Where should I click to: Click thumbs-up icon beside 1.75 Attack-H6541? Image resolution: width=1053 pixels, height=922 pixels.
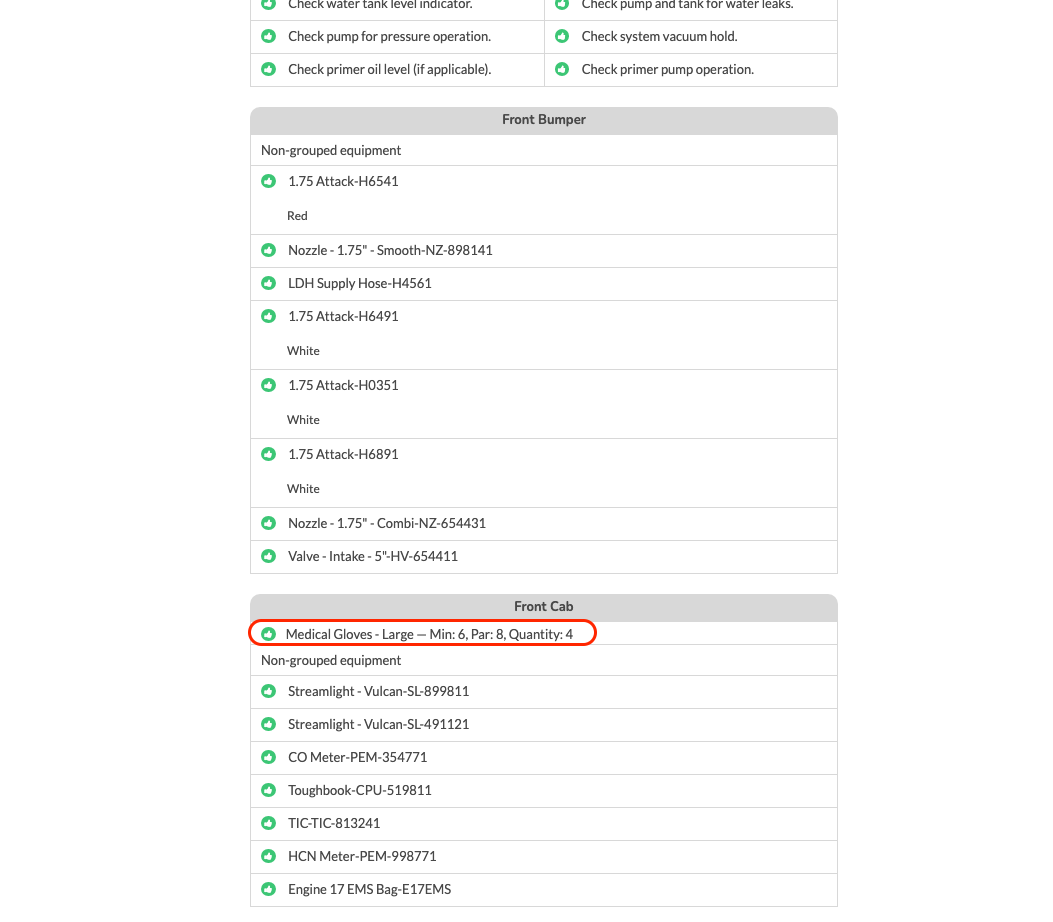[x=269, y=181]
